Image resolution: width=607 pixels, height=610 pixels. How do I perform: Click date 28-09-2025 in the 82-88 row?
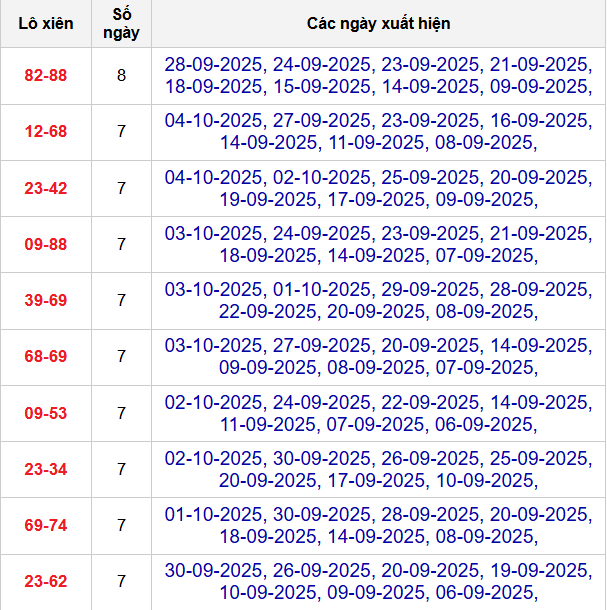point(214,65)
